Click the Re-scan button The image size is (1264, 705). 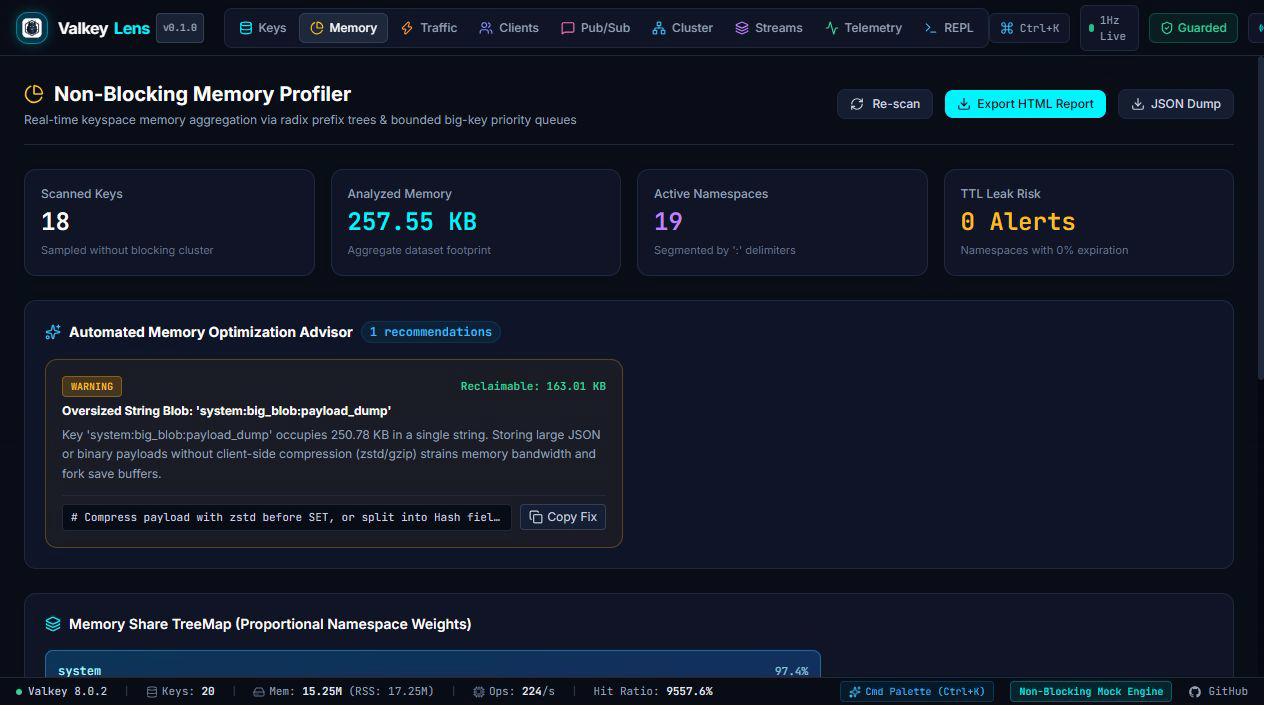point(885,104)
